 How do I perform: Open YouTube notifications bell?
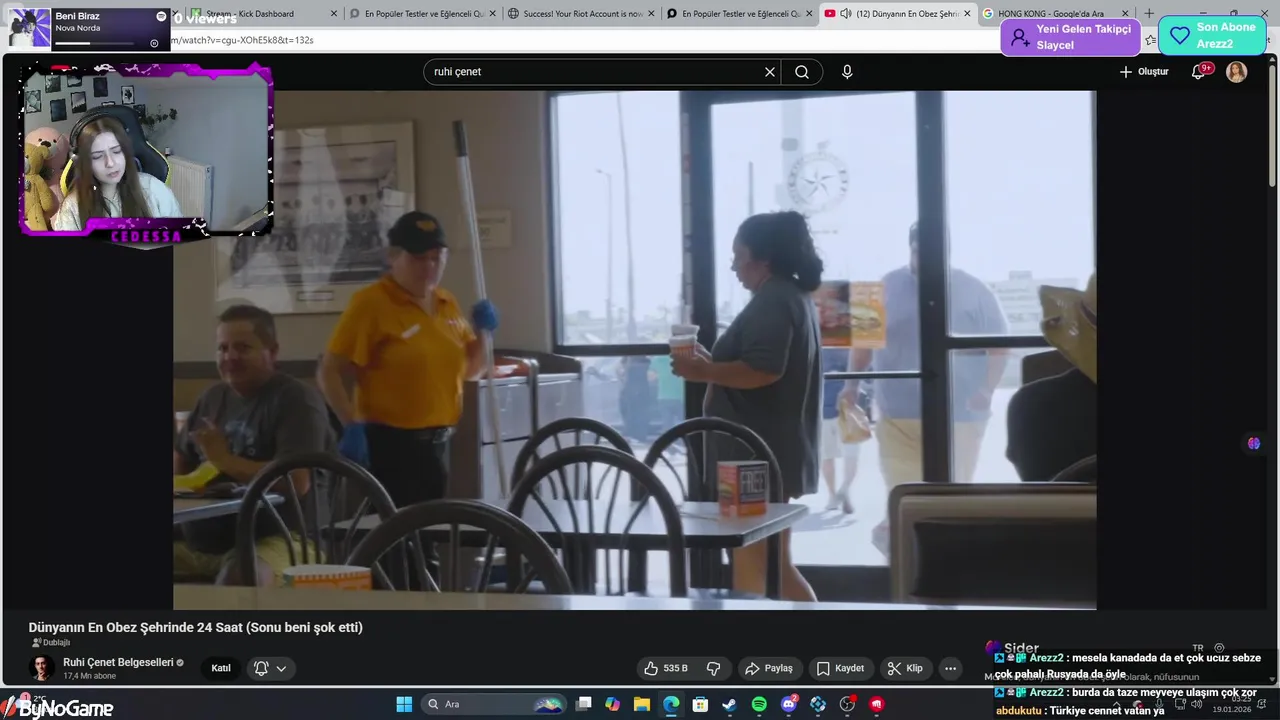pos(1198,72)
